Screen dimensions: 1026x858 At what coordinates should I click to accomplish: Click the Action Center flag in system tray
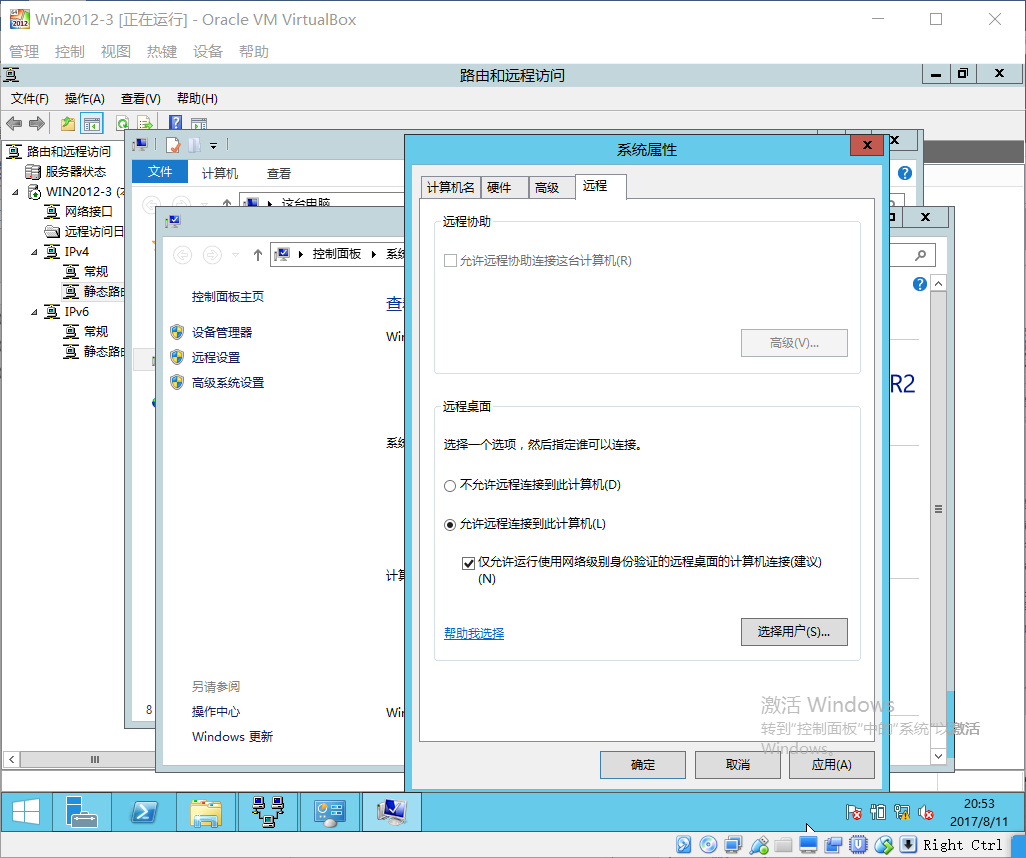coord(853,812)
